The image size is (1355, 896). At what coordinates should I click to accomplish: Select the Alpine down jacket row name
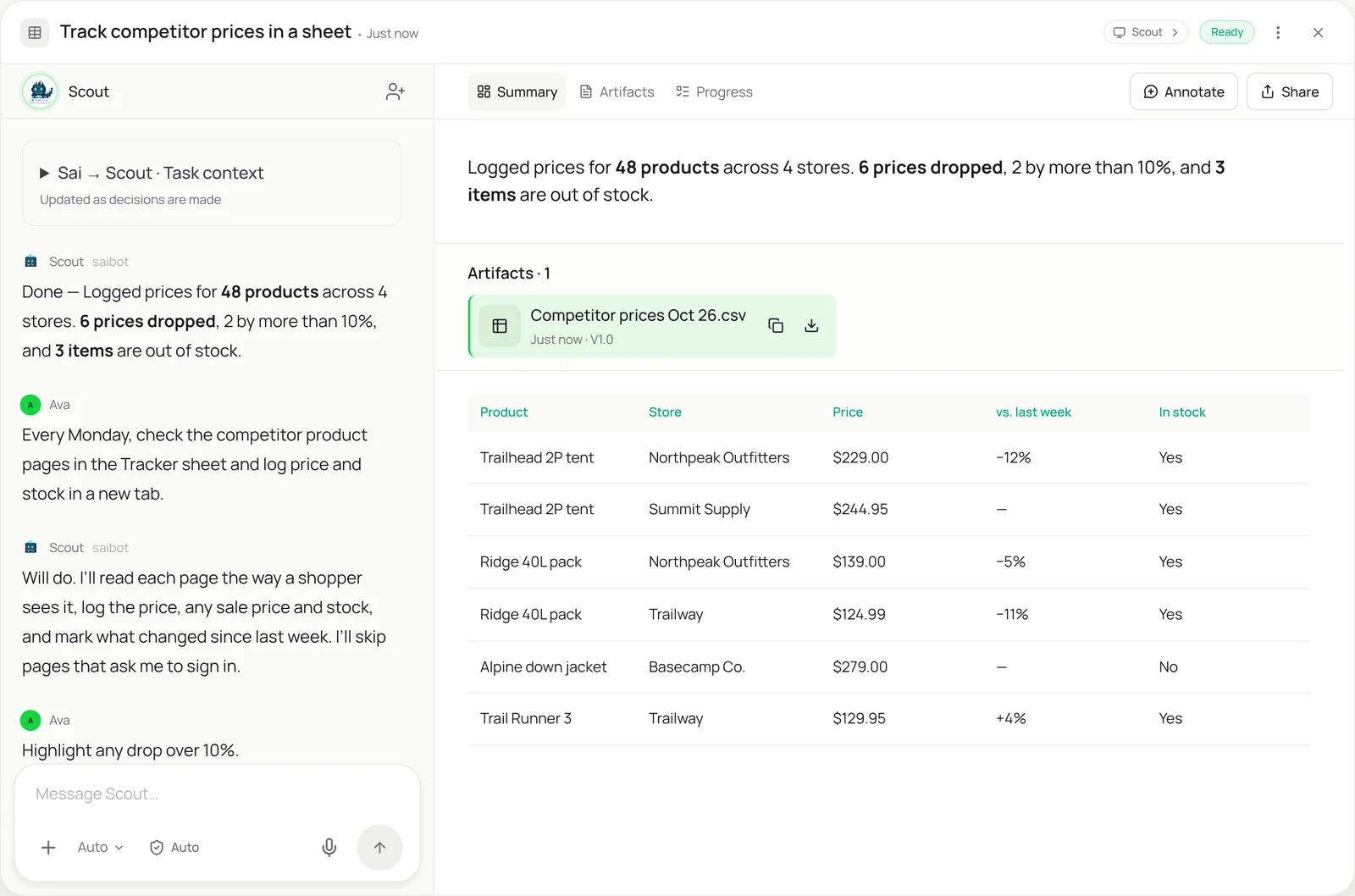click(544, 666)
